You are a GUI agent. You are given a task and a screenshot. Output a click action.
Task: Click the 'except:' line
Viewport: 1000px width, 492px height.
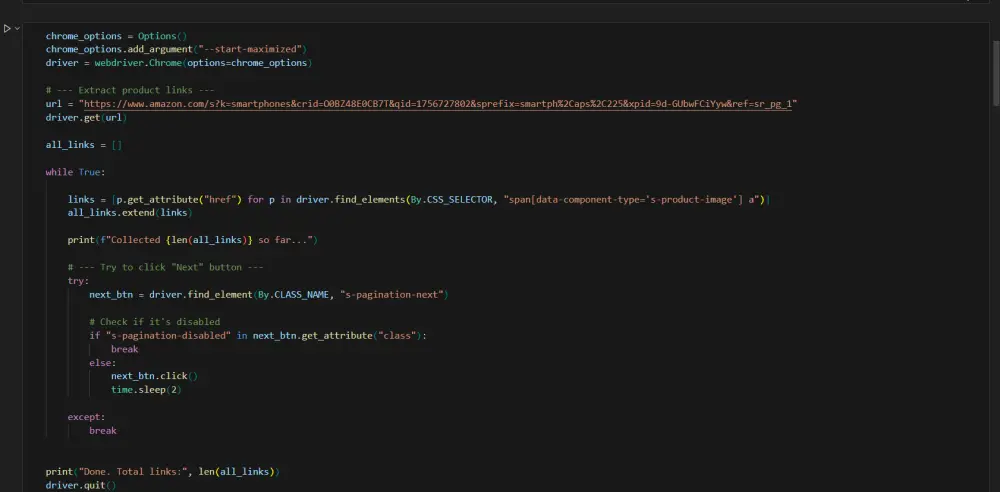86,417
